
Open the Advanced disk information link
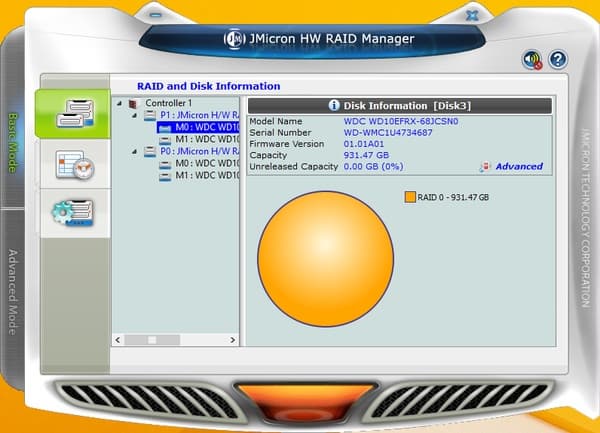point(519,166)
